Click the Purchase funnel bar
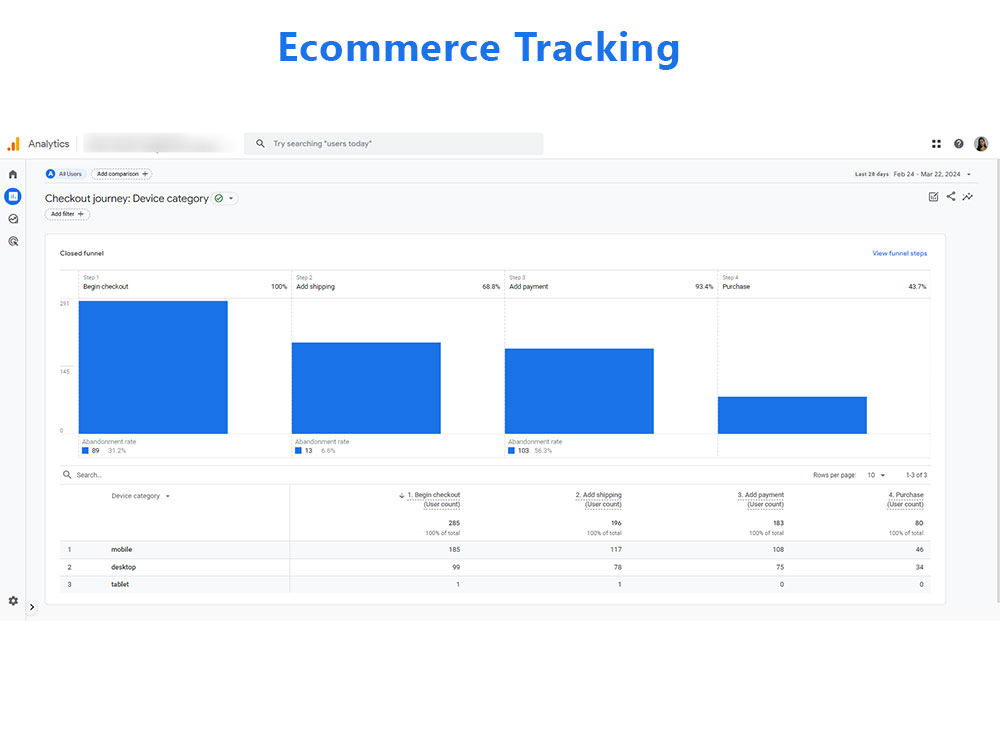This screenshot has height=750, width=1000. [x=792, y=415]
